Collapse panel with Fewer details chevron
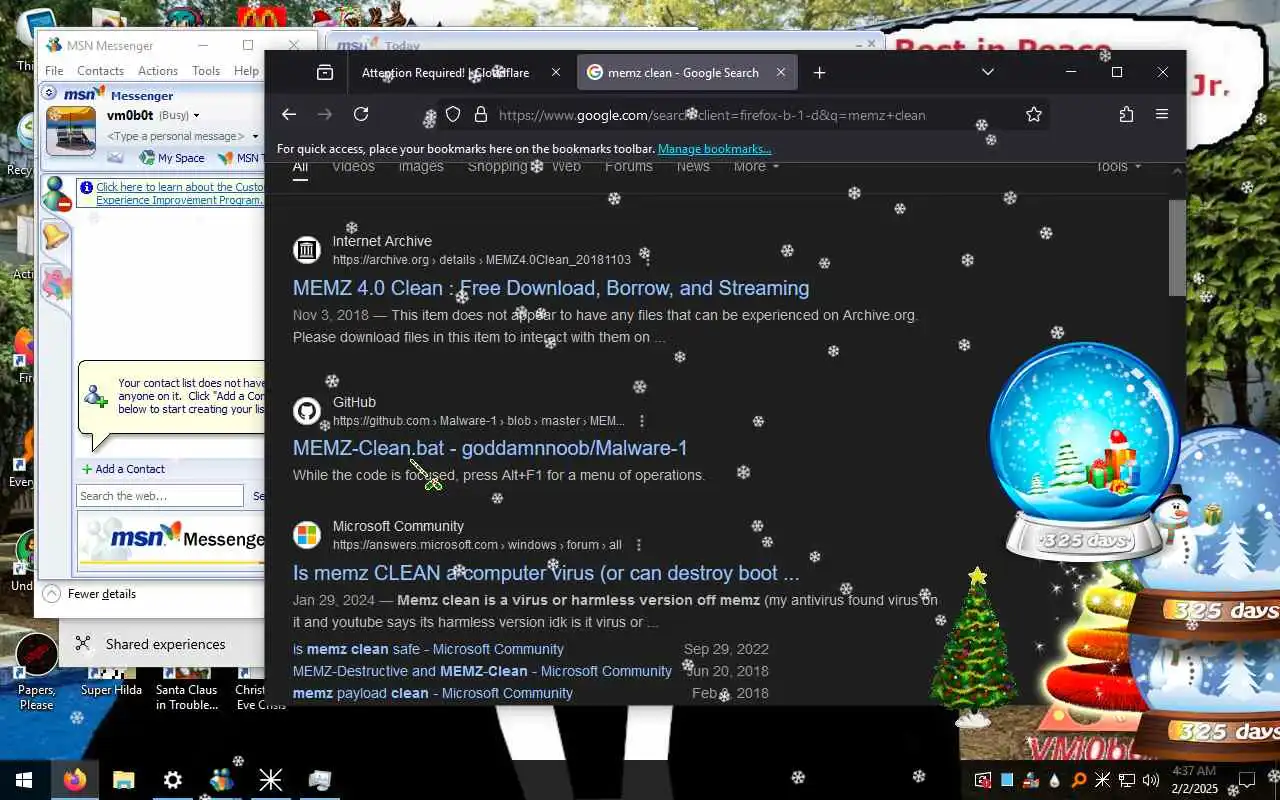 [x=52, y=594]
